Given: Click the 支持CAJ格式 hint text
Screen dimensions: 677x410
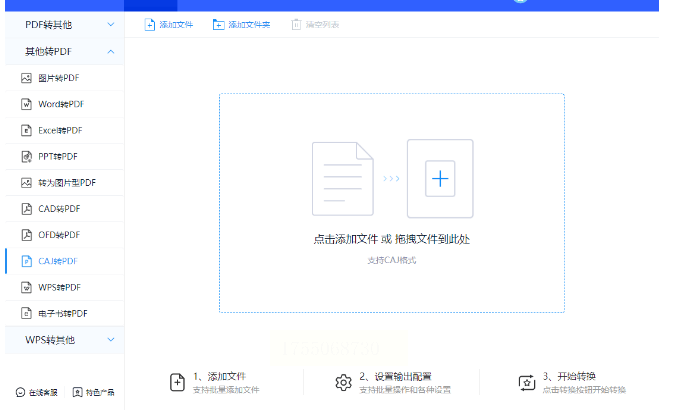Looking at the screenshot, I should (x=392, y=260).
